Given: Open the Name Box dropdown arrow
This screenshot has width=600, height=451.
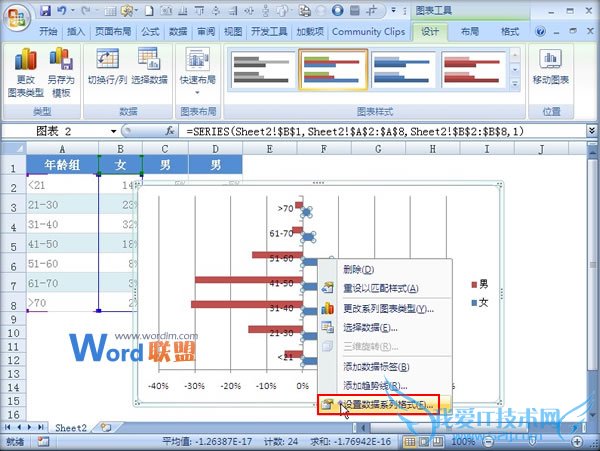Looking at the screenshot, I should (113, 132).
